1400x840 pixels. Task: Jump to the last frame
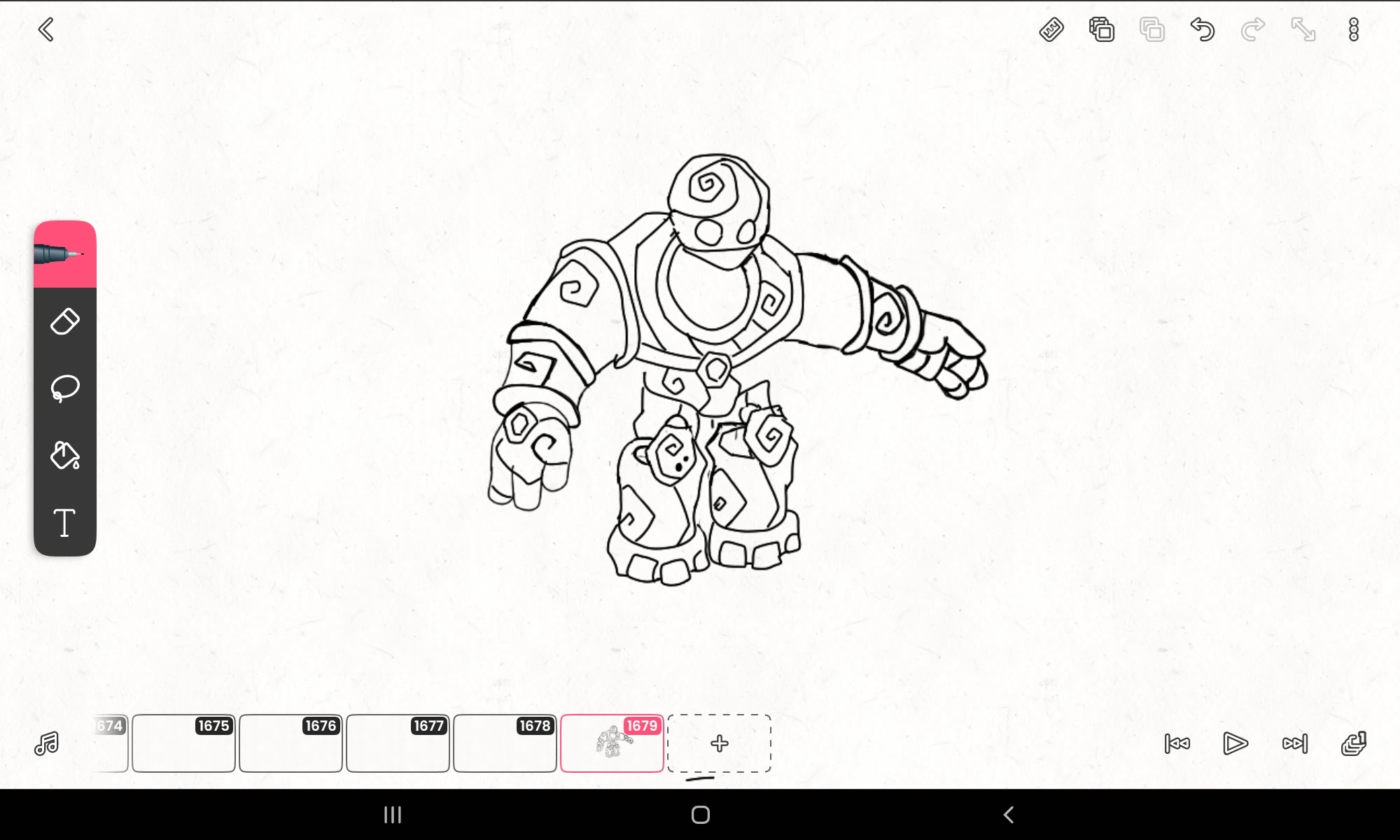tap(1294, 743)
